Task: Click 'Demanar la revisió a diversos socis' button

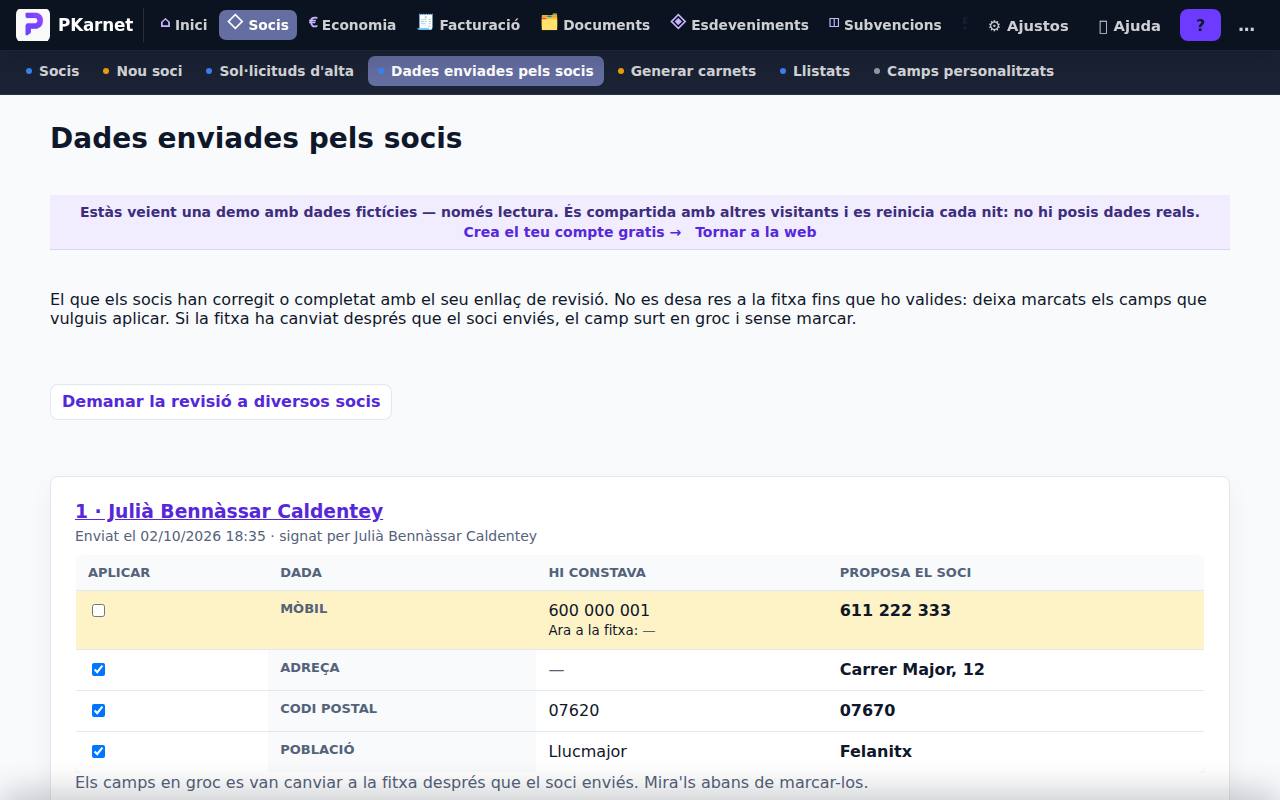Action: [x=221, y=402]
